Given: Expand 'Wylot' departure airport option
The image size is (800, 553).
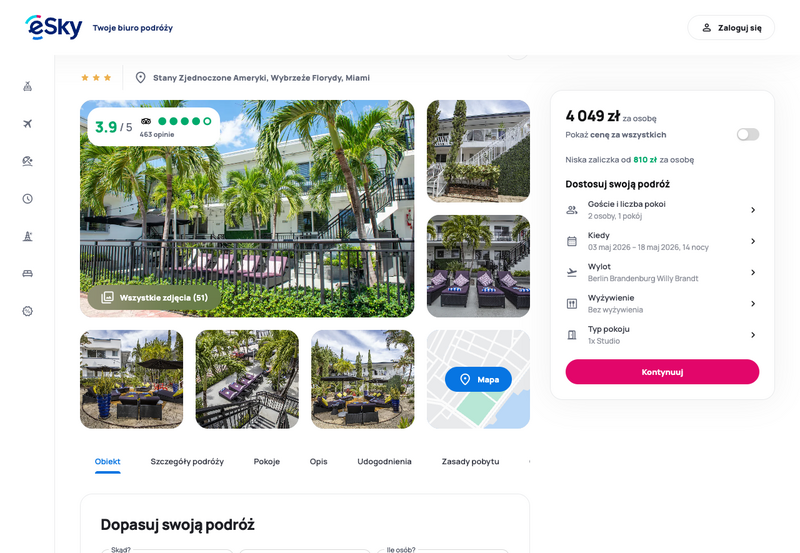Looking at the screenshot, I should coord(661,272).
